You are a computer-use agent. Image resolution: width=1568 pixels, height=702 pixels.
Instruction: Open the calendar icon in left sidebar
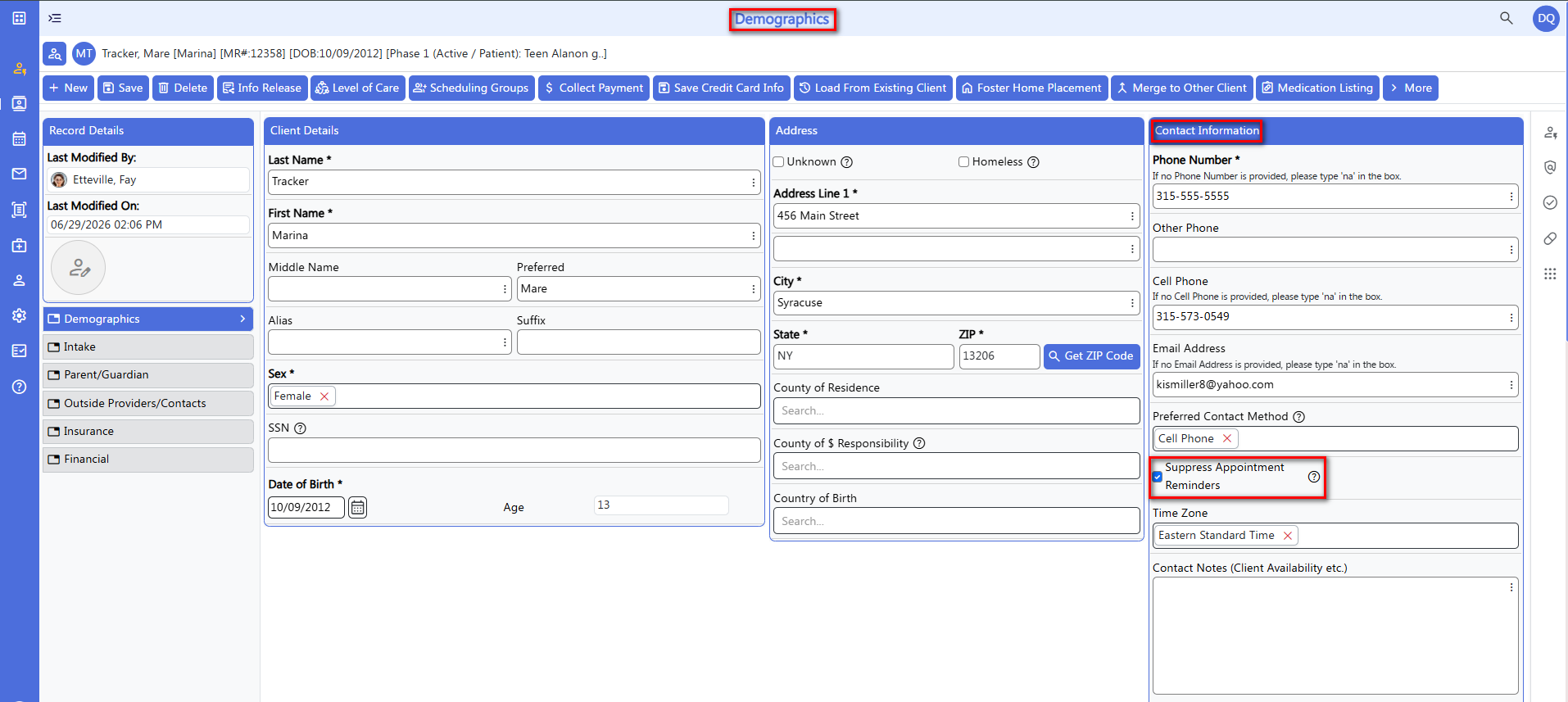coord(20,138)
